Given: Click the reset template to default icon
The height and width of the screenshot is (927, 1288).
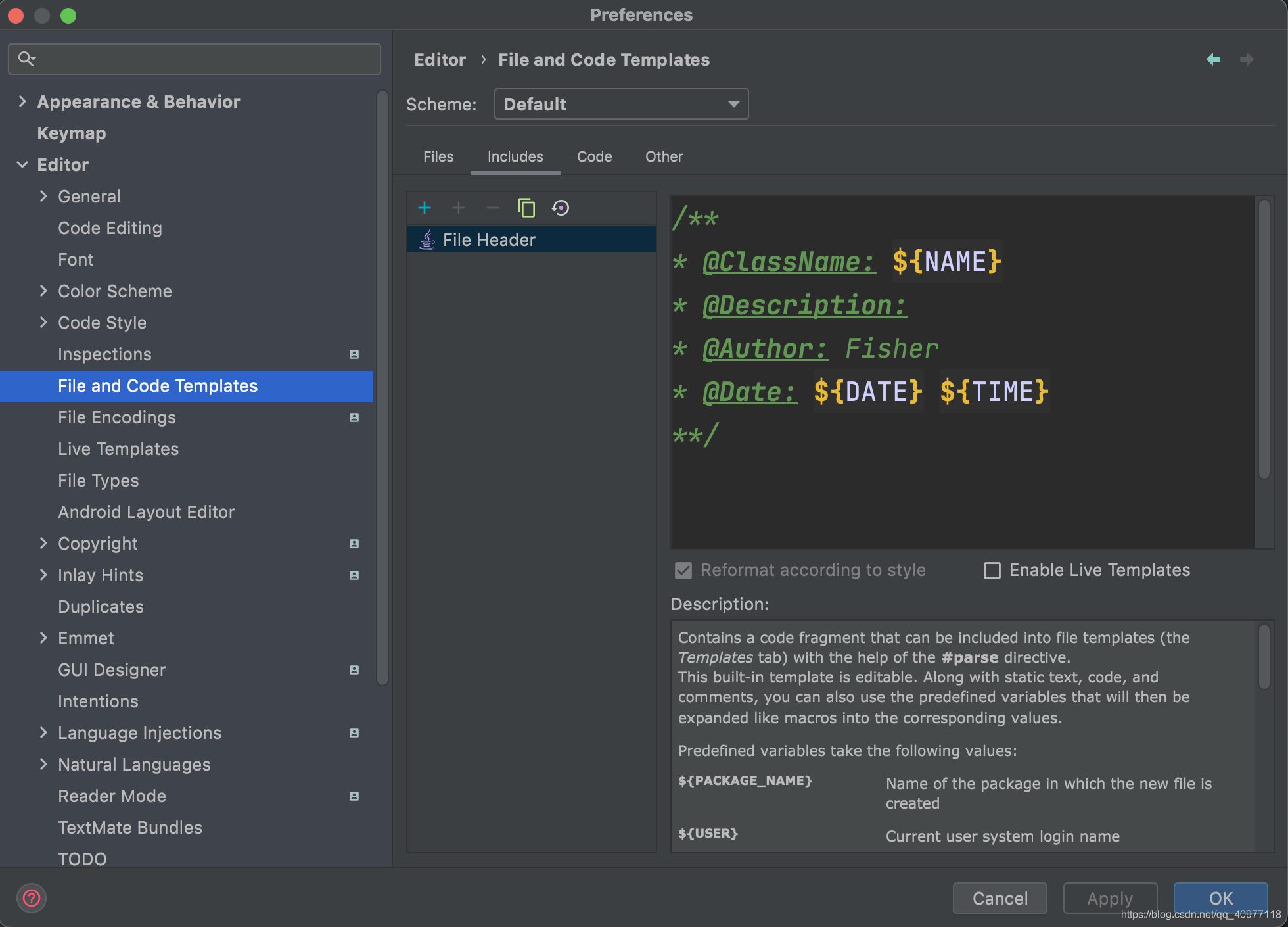Looking at the screenshot, I should (x=560, y=207).
